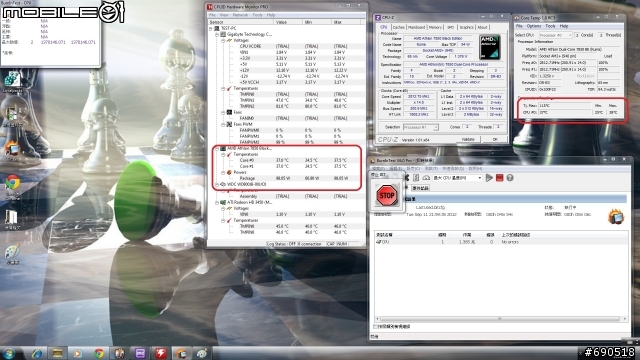Click the red stop square in BurnInTest toolbar

[499, 178]
